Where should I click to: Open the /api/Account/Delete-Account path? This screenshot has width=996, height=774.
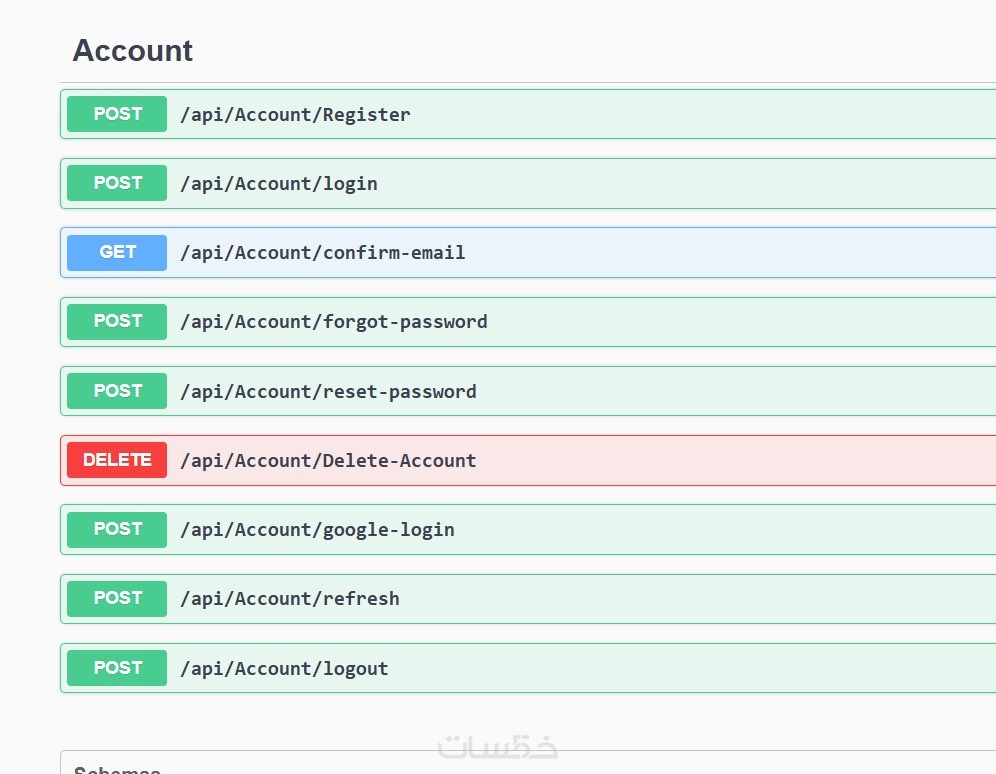click(x=328, y=461)
